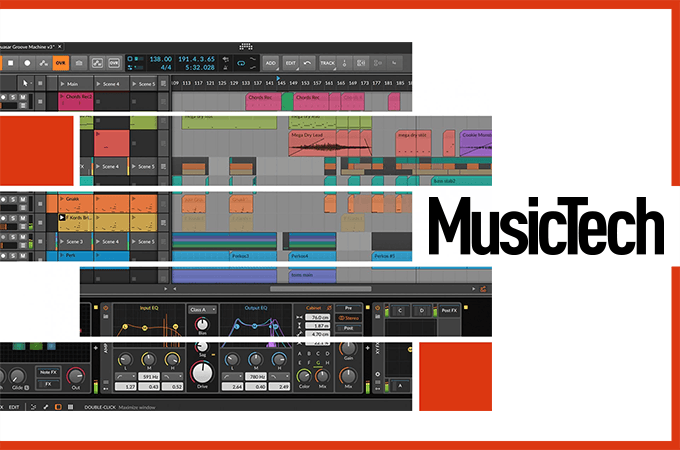The height and width of the screenshot is (450, 680).
Task: Toggle the arranger loop icon
Action: pyautogui.click(x=241, y=63)
